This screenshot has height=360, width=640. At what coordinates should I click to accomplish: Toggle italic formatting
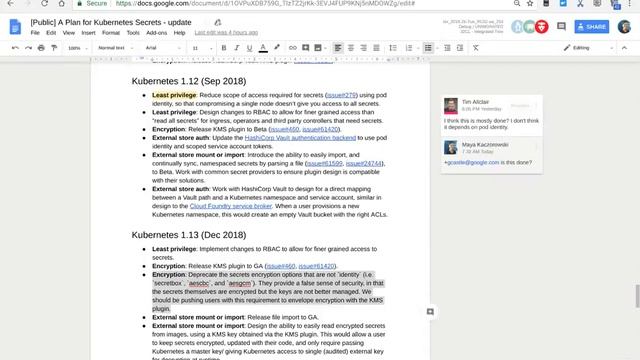236,48
